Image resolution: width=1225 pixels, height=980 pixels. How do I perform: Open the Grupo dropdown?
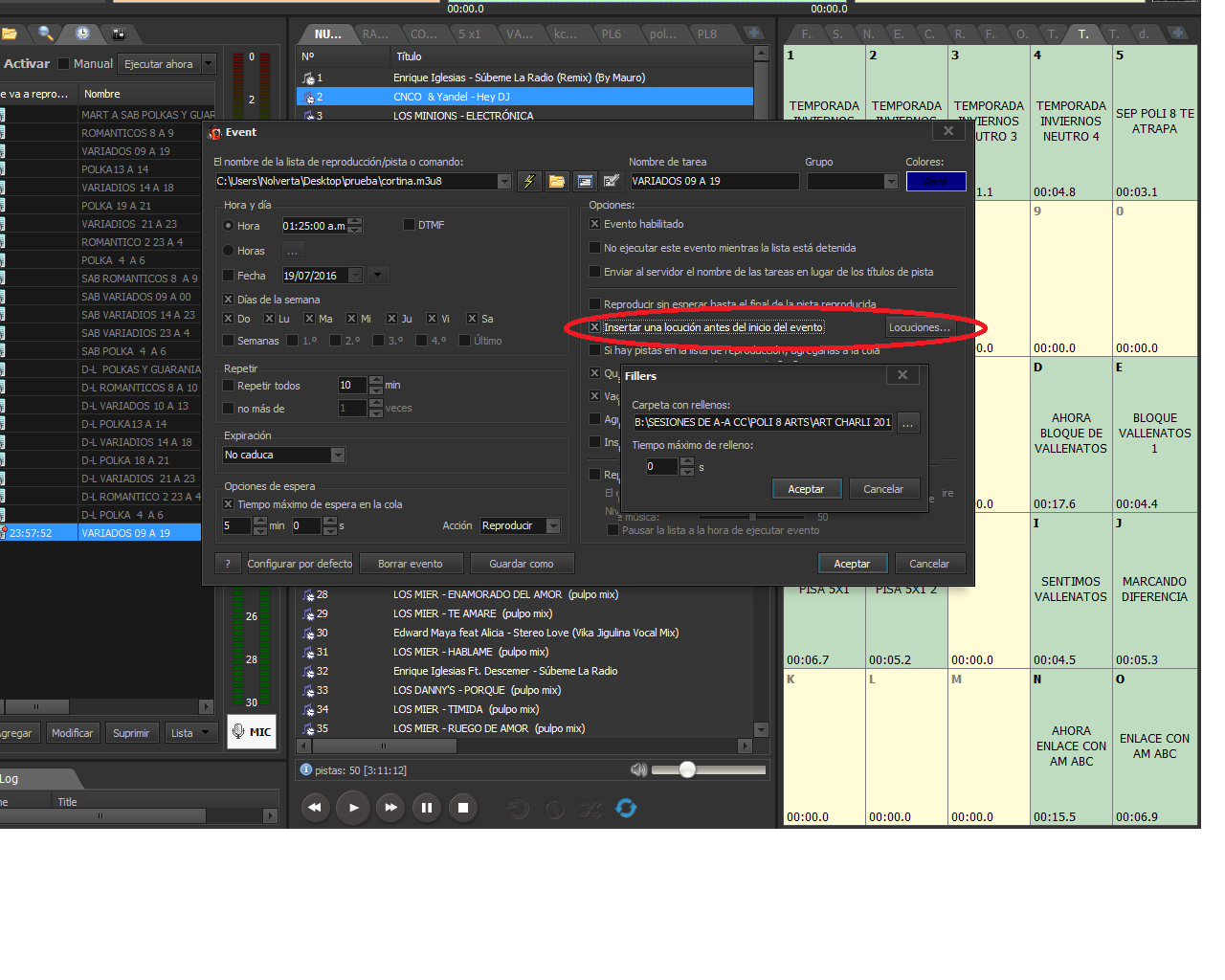pyautogui.click(x=890, y=181)
